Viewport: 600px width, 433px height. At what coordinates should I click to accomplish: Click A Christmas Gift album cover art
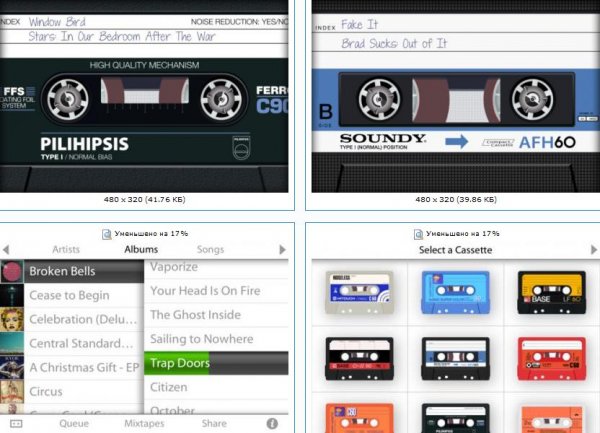[12, 368]
